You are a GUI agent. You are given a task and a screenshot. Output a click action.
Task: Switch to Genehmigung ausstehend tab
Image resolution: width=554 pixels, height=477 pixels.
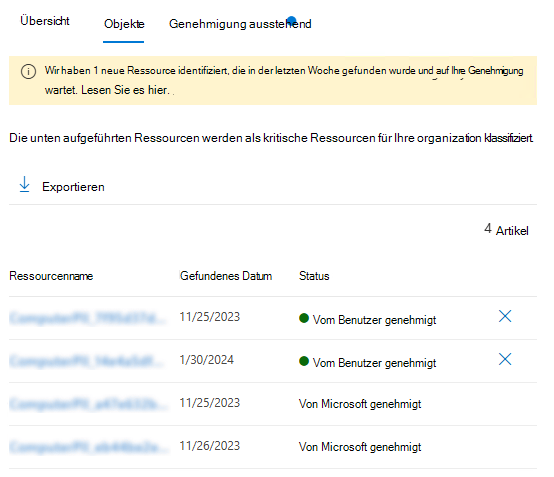[x=240, y=24]
